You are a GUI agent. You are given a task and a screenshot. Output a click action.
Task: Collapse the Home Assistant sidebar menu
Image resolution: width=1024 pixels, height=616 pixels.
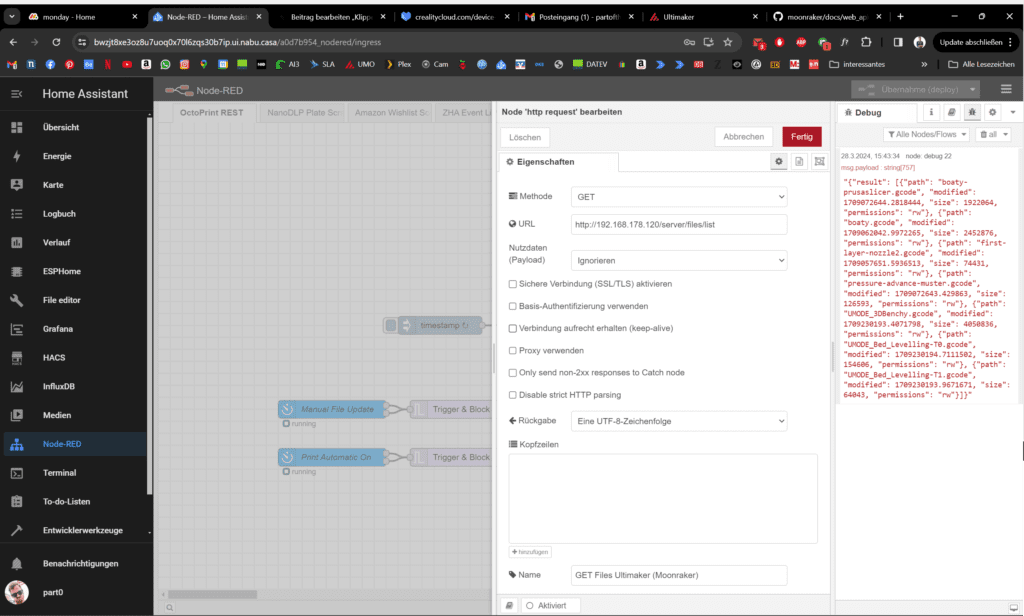(17, 94)
